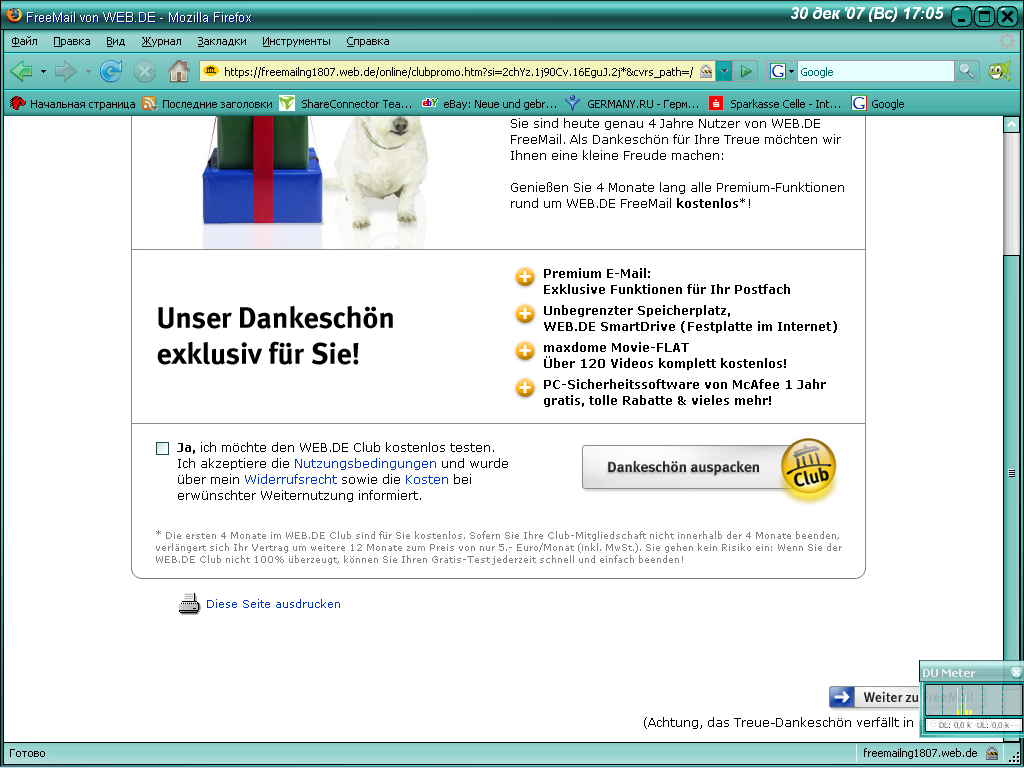Open the Forward history dropdown arrow
Viewport: 1024px width, 768px height.
click(88, 71)
